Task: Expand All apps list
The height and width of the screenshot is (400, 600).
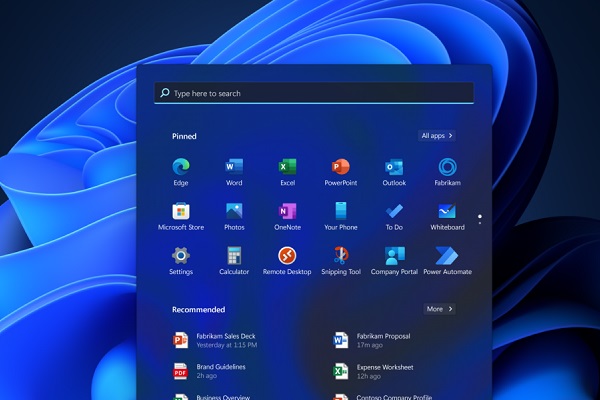Action: click(437, 136)
